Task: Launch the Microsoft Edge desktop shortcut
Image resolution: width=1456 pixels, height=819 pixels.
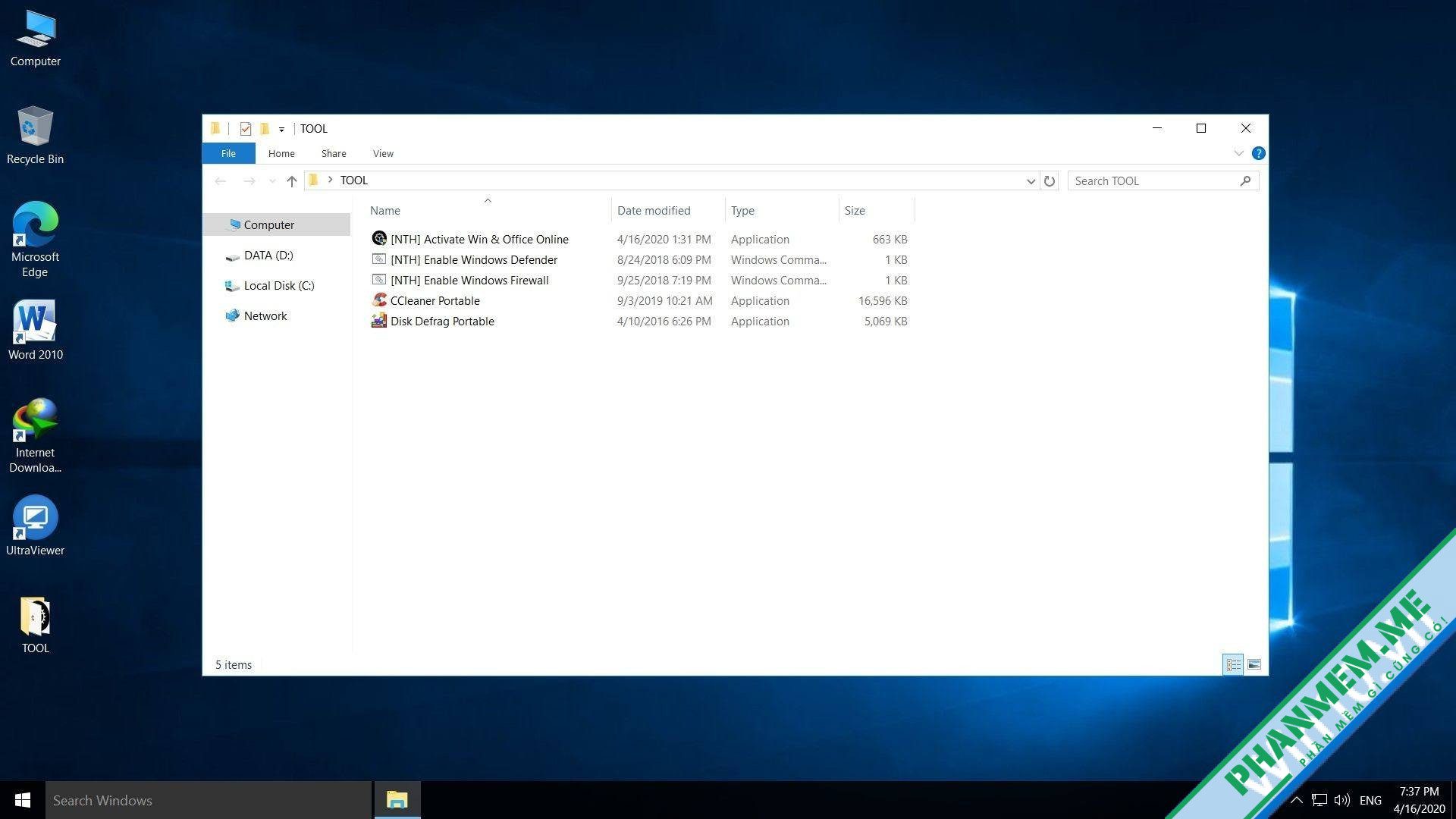Action: (x=35, y=240)
